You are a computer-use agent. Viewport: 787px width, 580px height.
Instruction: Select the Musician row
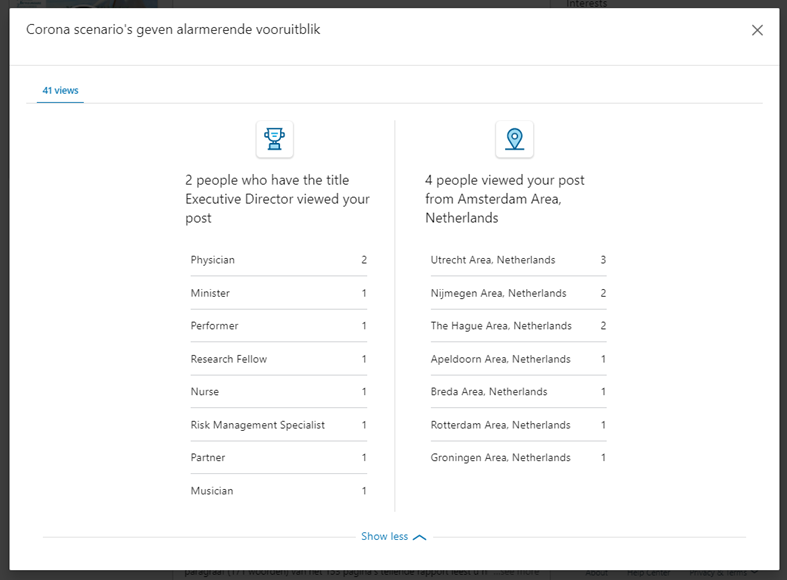[x=279, y=491]
